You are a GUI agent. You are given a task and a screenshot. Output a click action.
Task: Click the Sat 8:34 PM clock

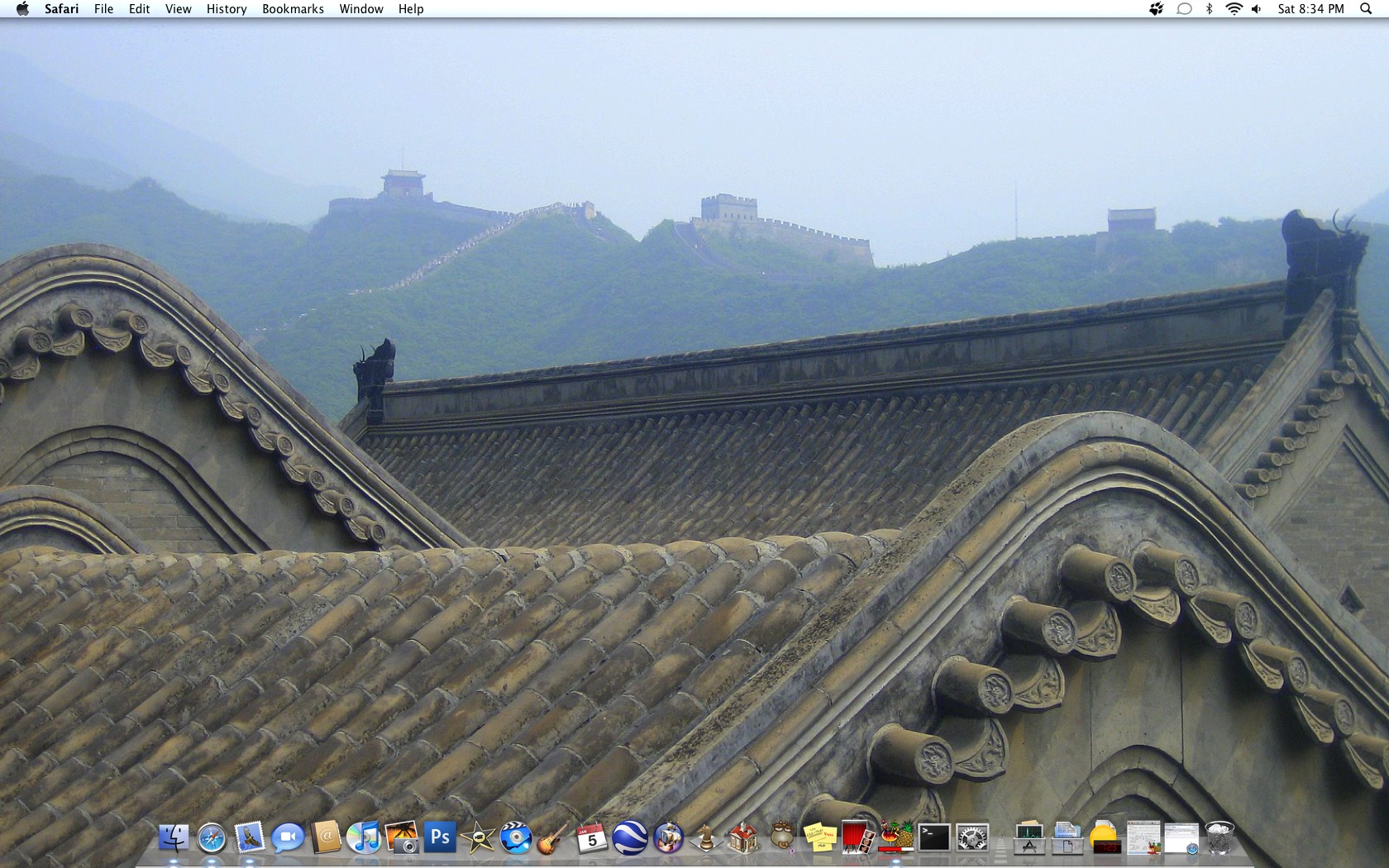[x=1310, y=9]
